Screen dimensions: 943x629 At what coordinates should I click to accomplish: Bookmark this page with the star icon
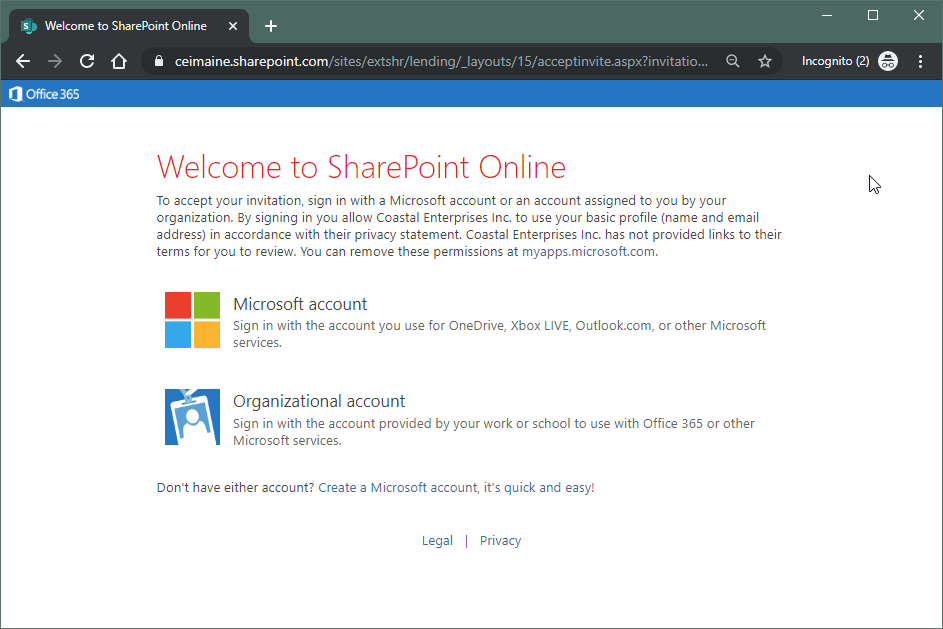764,61
